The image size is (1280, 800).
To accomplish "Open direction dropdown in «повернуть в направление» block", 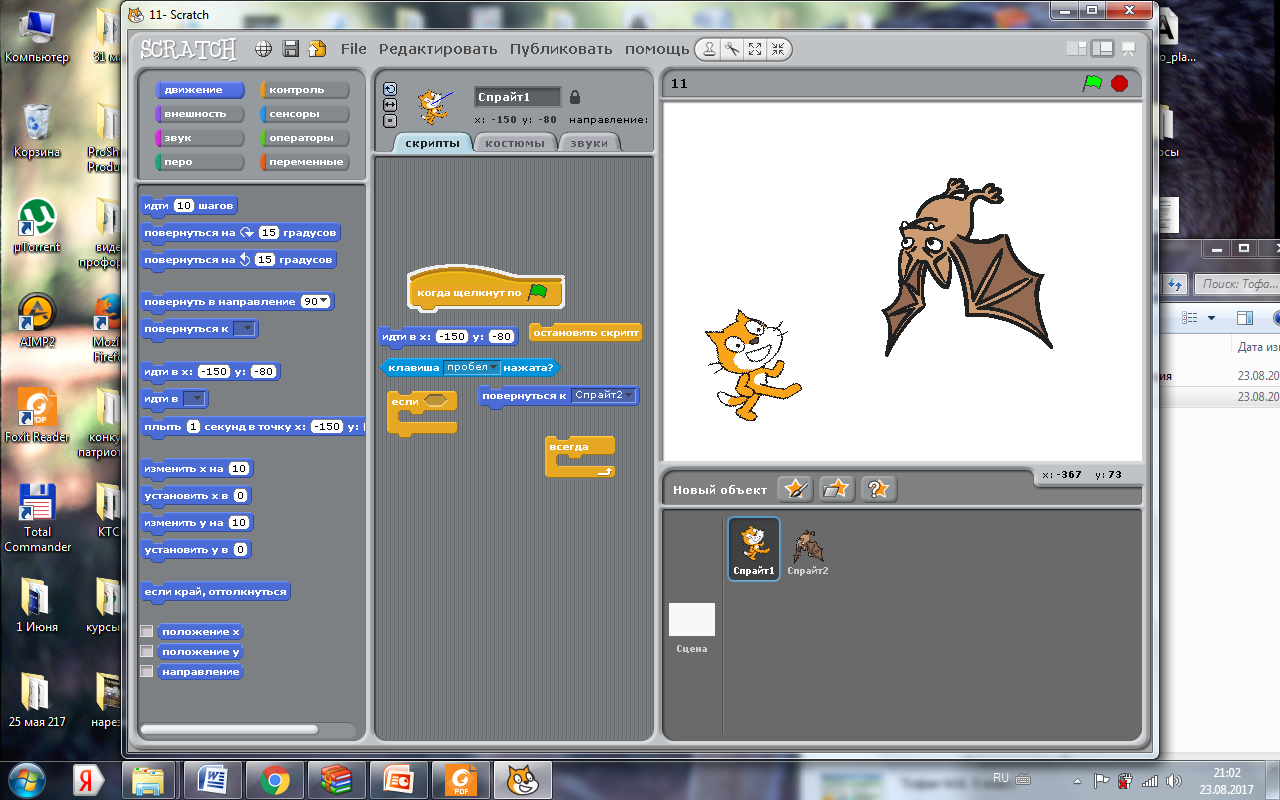I will [324, 302].
